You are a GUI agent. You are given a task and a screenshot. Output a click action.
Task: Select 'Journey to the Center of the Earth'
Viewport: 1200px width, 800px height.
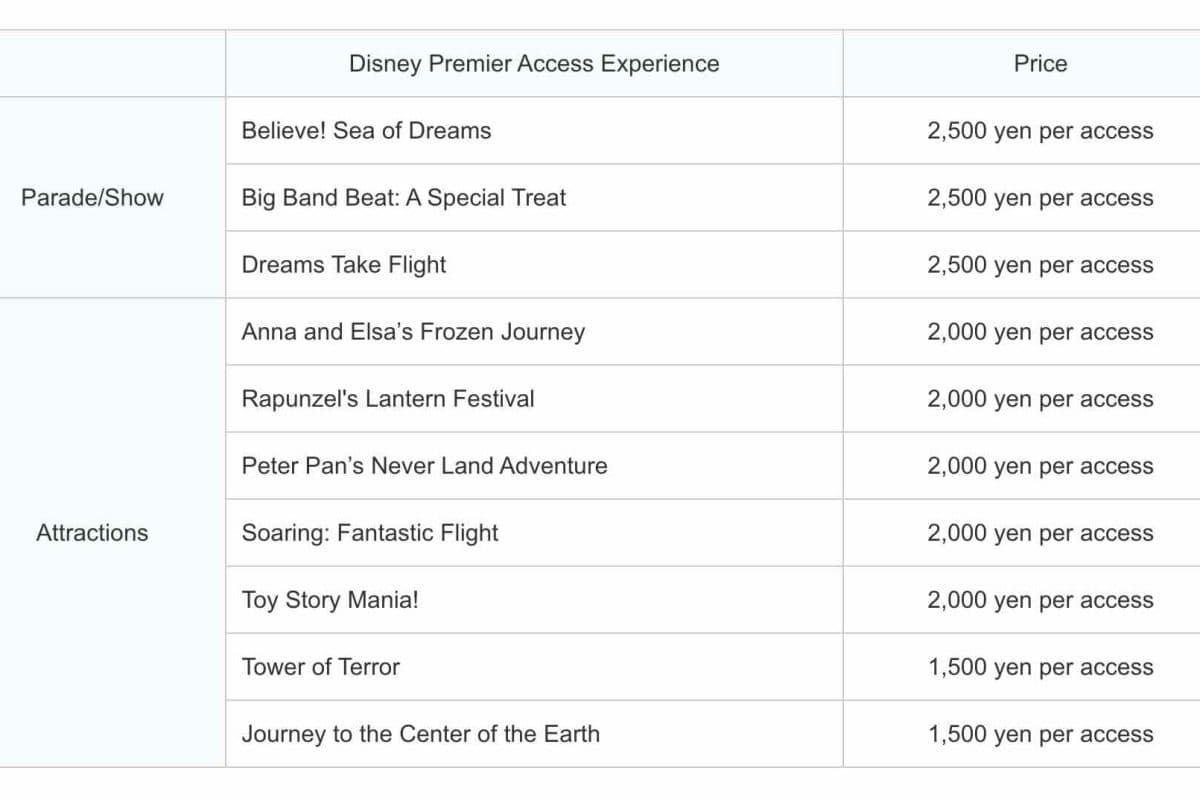pos(420,734)
